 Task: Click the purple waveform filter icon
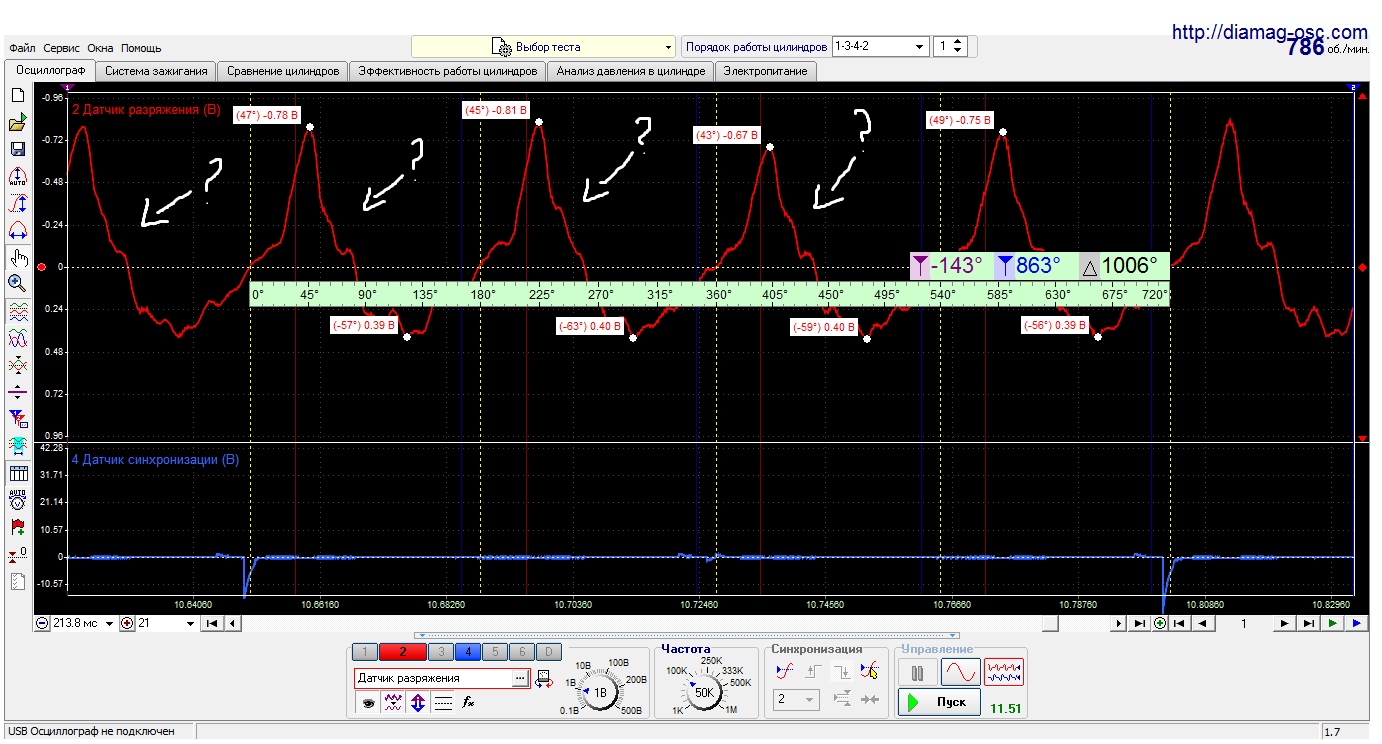(393, 703)
